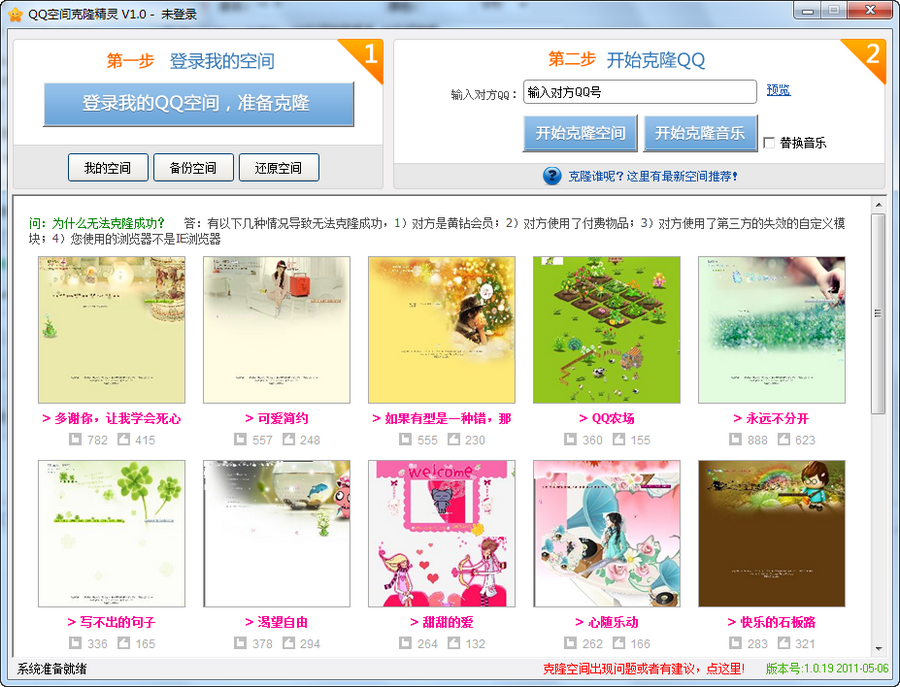
Task: Click the 登录我的QQ空间，准备克隆 button
Action: (x=199, y=104)
